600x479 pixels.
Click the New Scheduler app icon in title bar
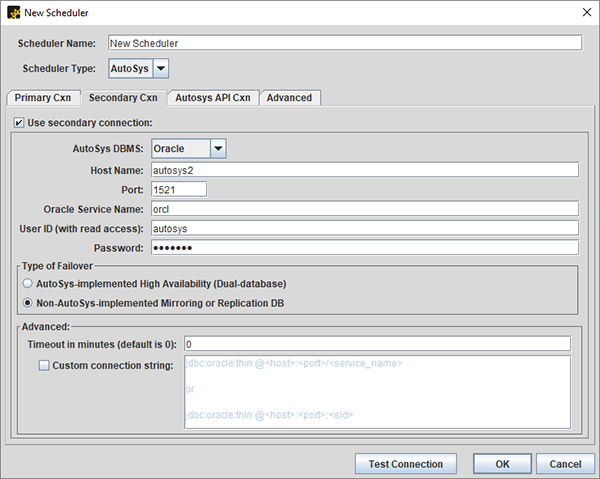click(14, 13)
